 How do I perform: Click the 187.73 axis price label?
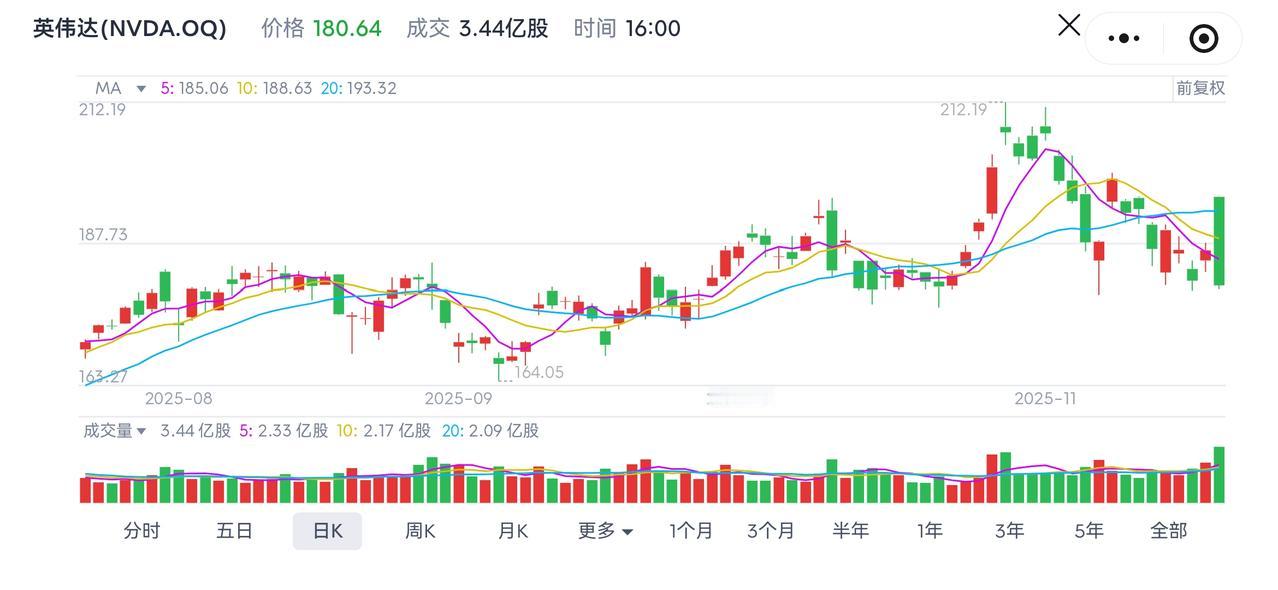pos(103,235)
